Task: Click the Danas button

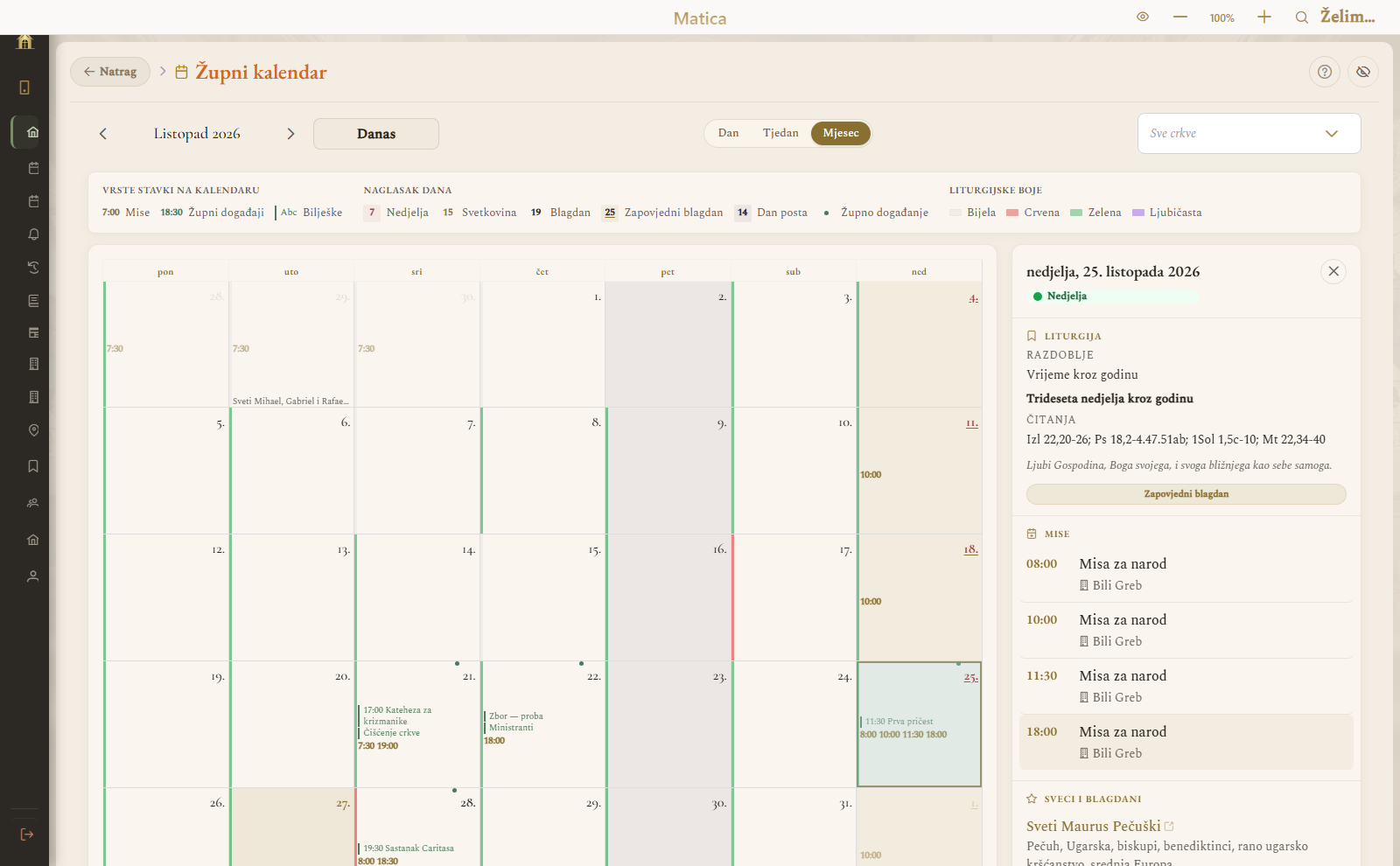Action: [376, 134]
